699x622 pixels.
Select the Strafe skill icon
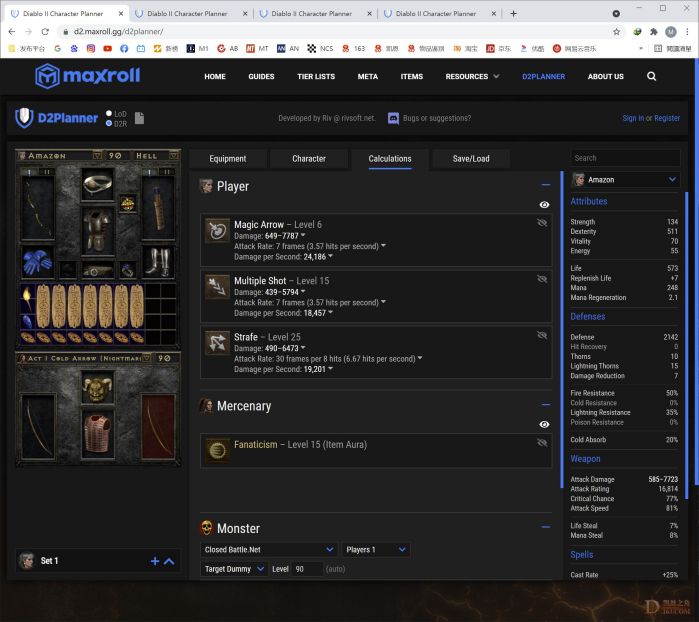click(x=217, y=343)
